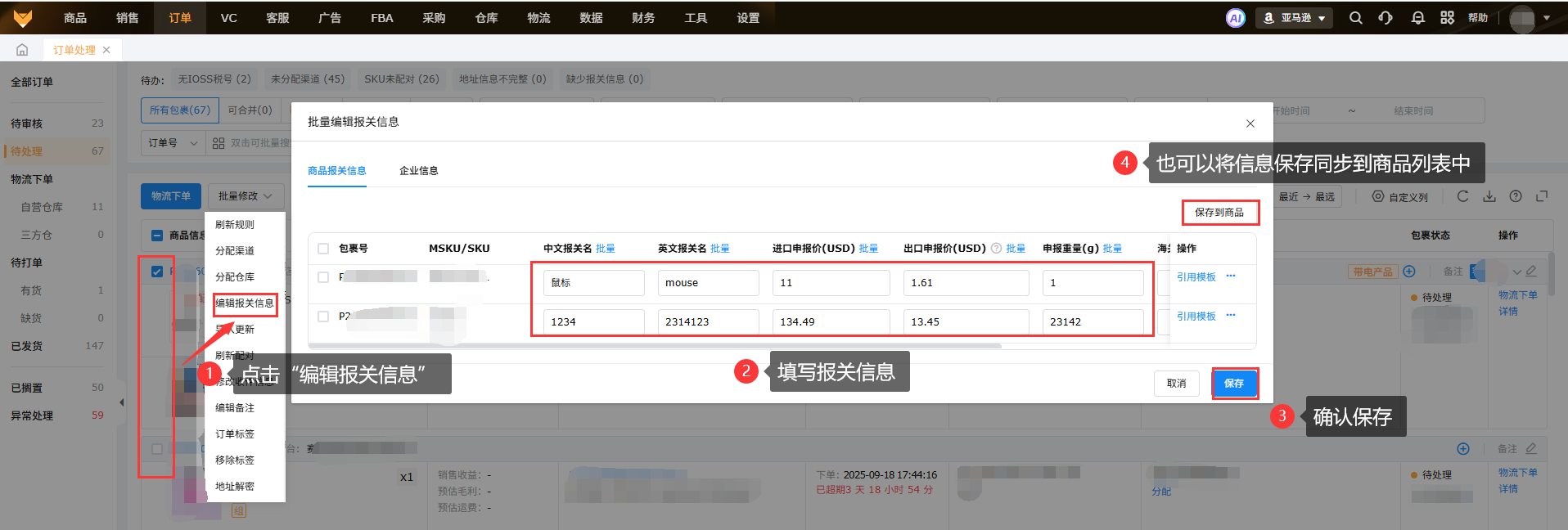
Task: Expand the first order's chevron
Action: tap(1517, 272)
